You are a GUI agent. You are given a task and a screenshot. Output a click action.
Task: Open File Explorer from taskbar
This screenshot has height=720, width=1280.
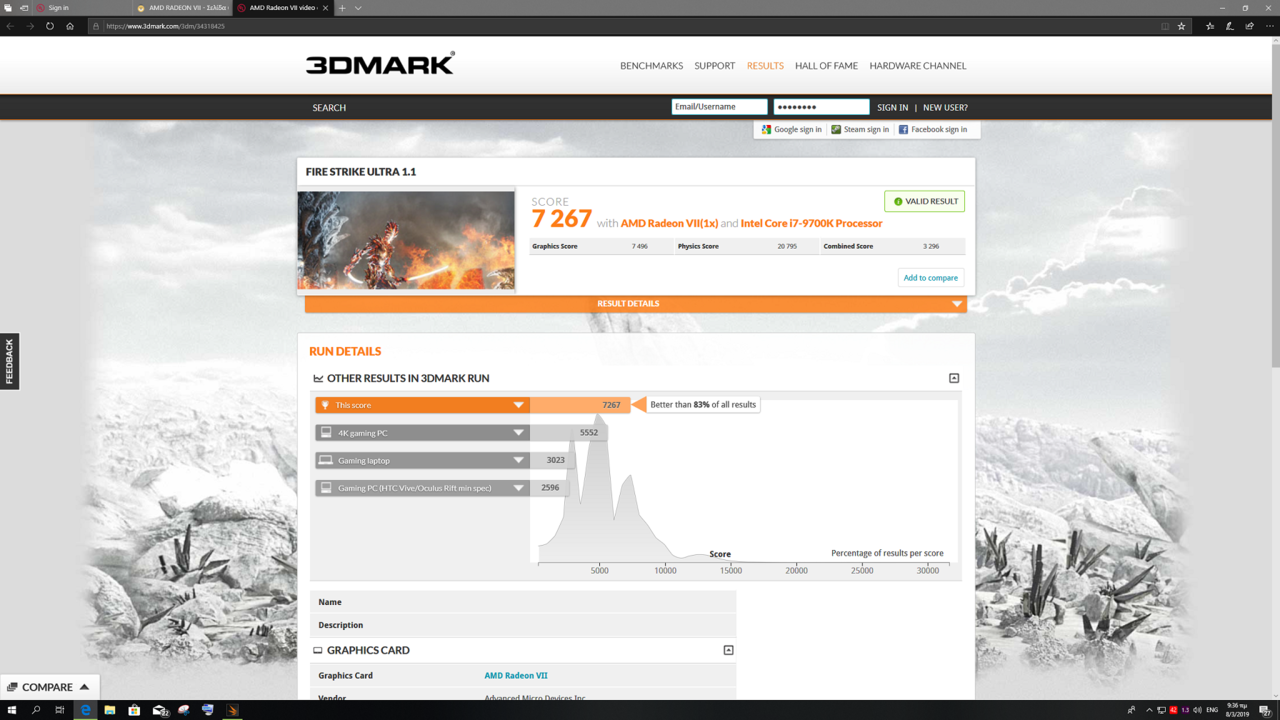coord(110,710)
